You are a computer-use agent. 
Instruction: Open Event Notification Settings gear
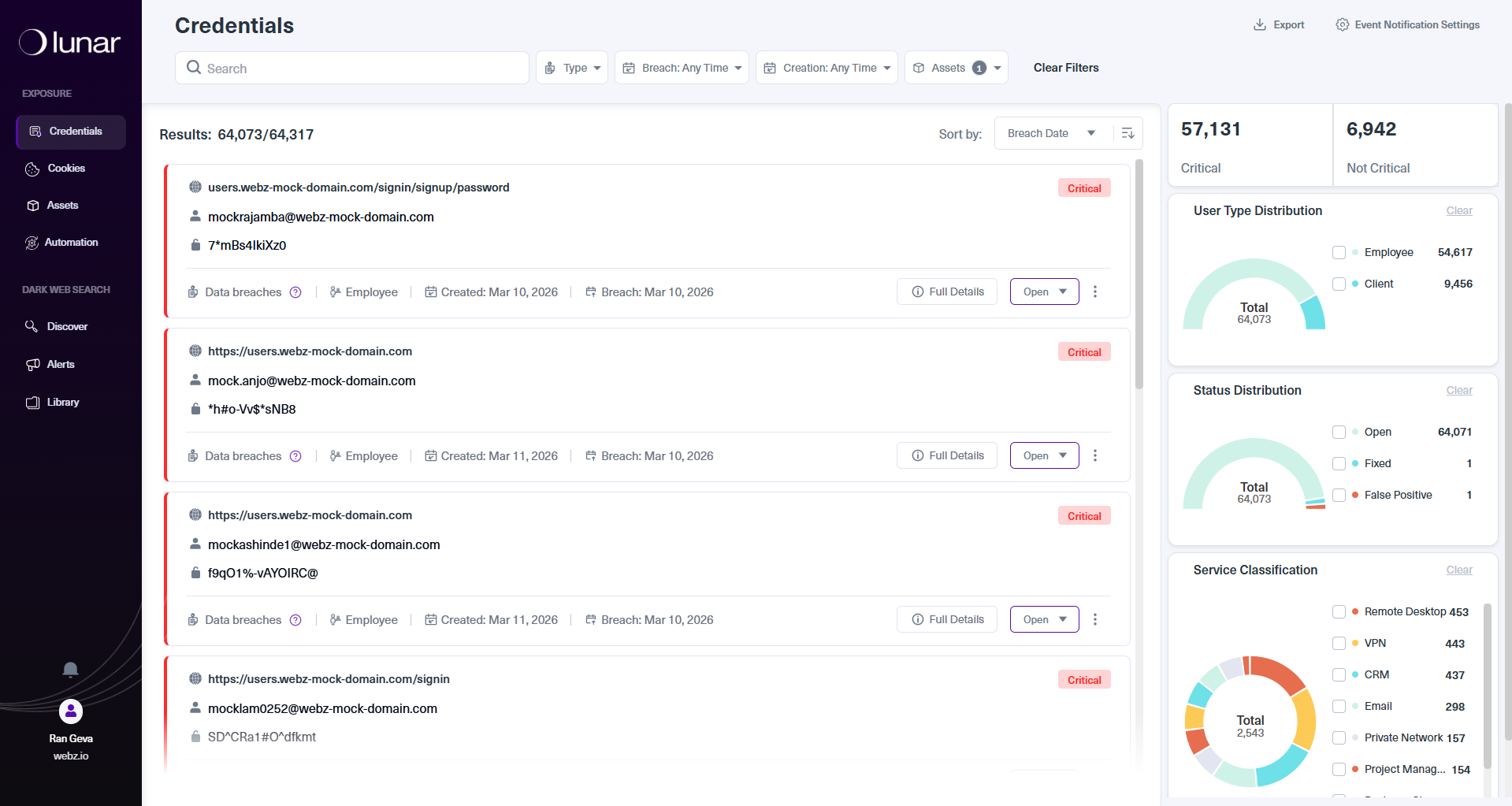click(1343, 24)
